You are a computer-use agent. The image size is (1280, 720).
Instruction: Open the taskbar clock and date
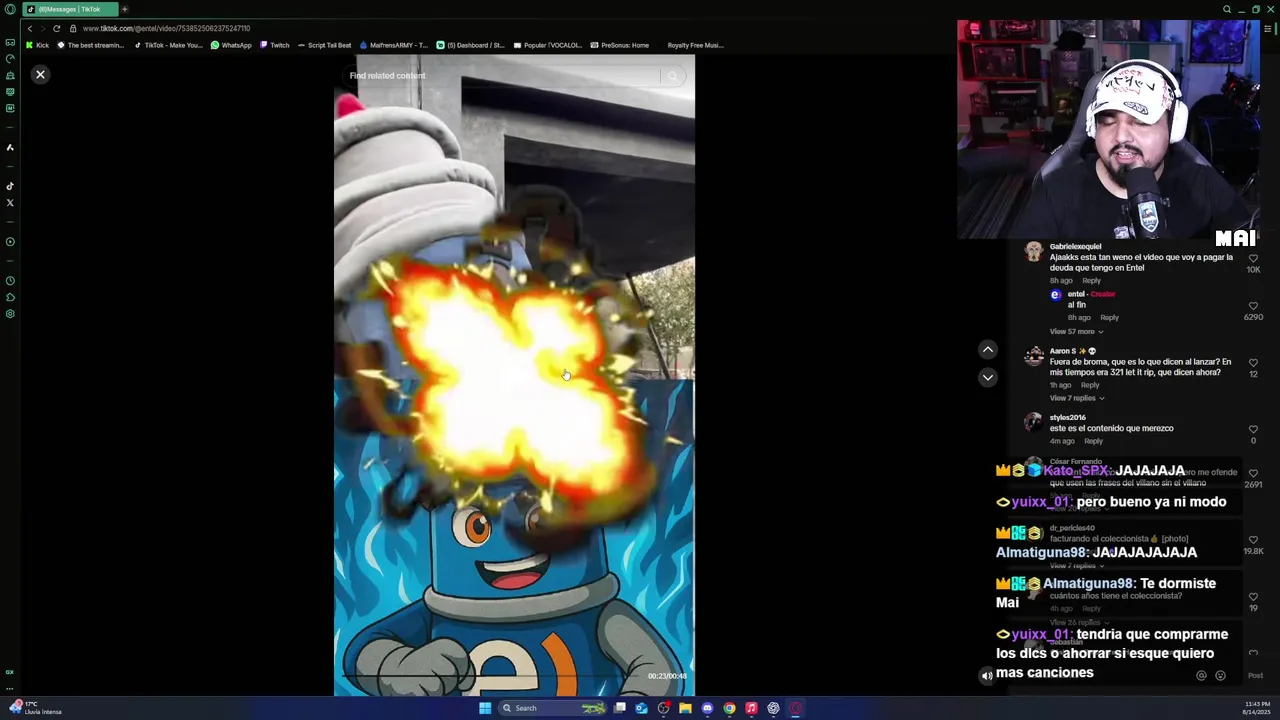click(x=1257, y=708)
